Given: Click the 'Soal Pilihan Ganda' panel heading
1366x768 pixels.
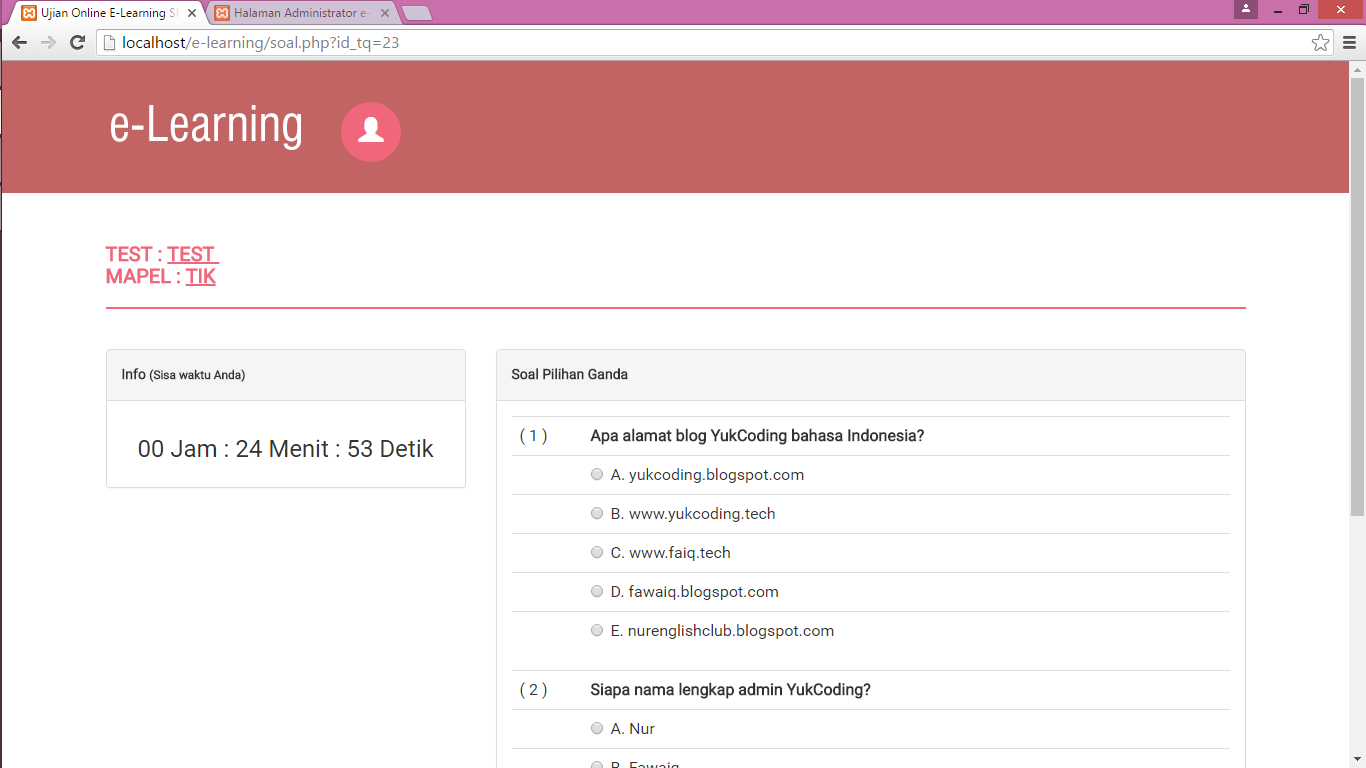Looking at the screenshot, I should pyautogui.click(x=570, y=374).
